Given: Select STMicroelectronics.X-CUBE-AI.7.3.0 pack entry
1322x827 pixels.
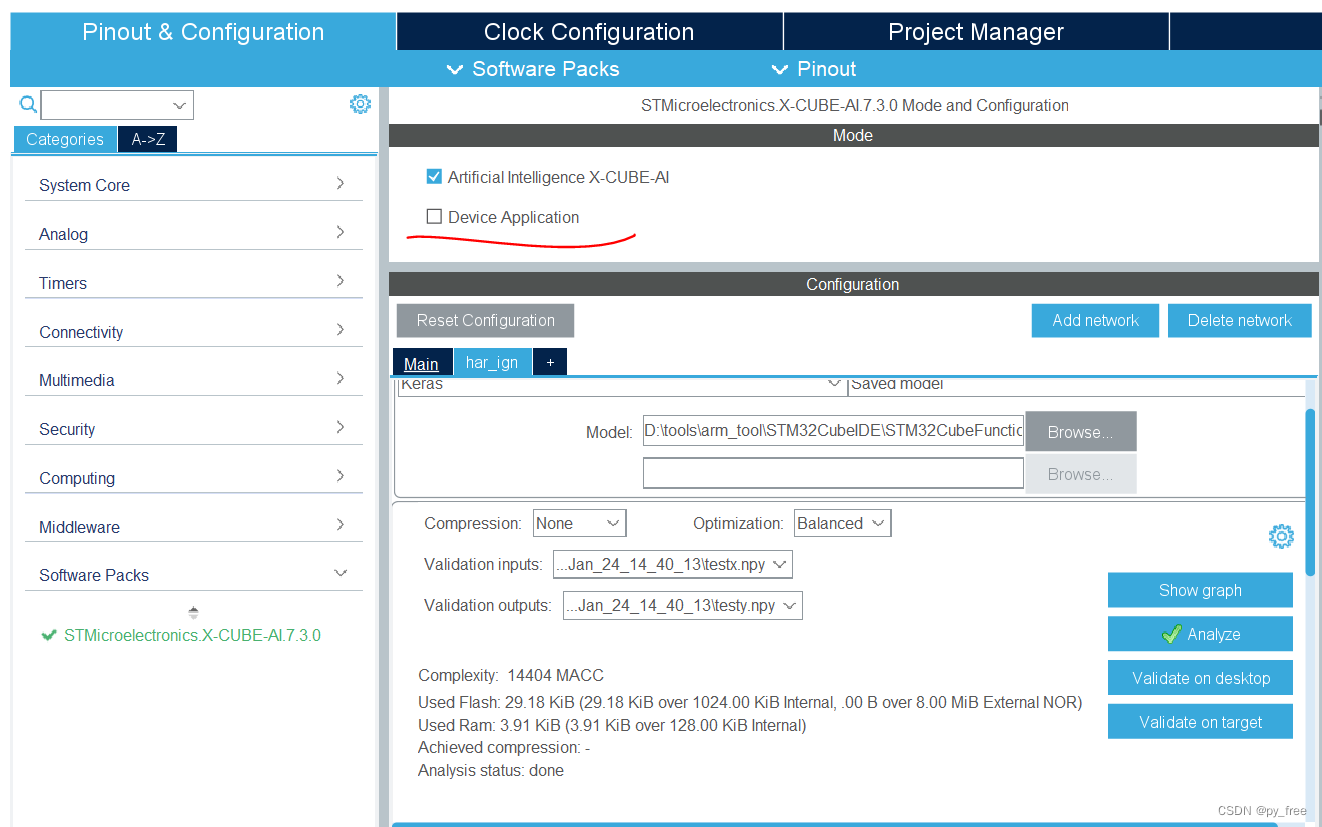Looking at the screenshot, I should (192, 635).
